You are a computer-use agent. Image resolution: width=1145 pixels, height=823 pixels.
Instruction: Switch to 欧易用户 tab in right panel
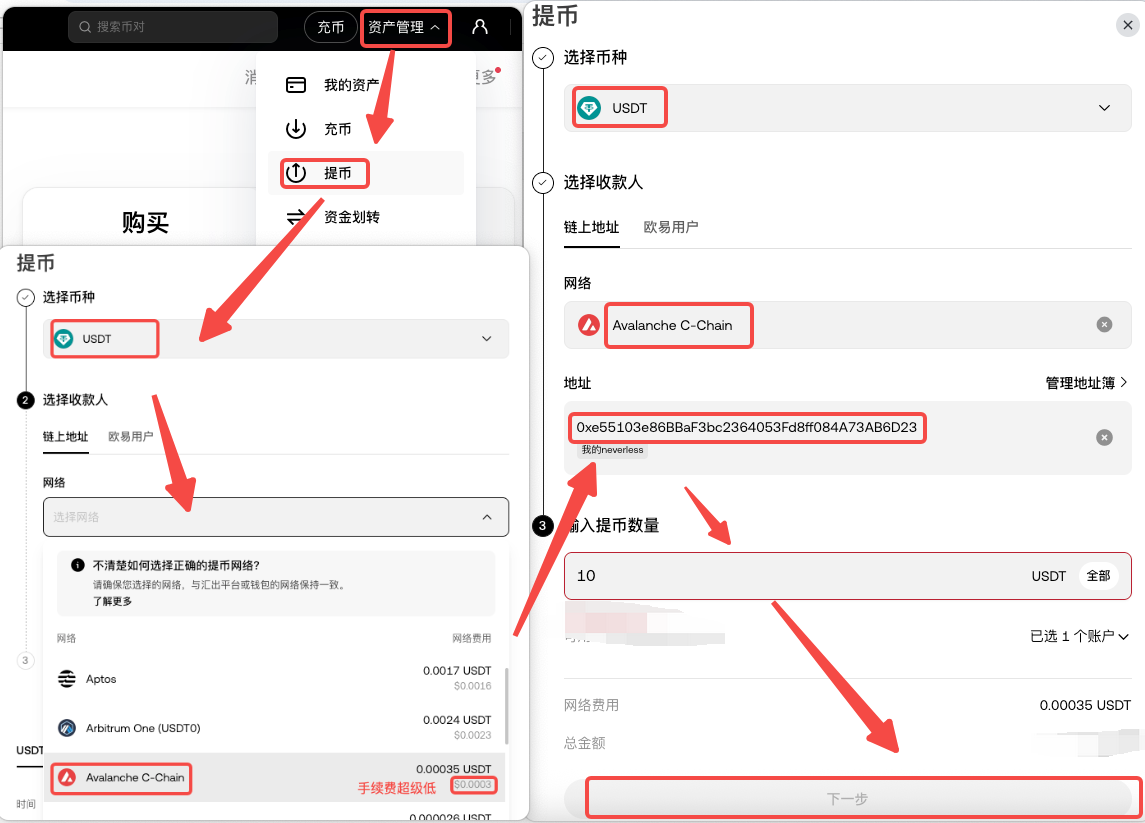671,227
